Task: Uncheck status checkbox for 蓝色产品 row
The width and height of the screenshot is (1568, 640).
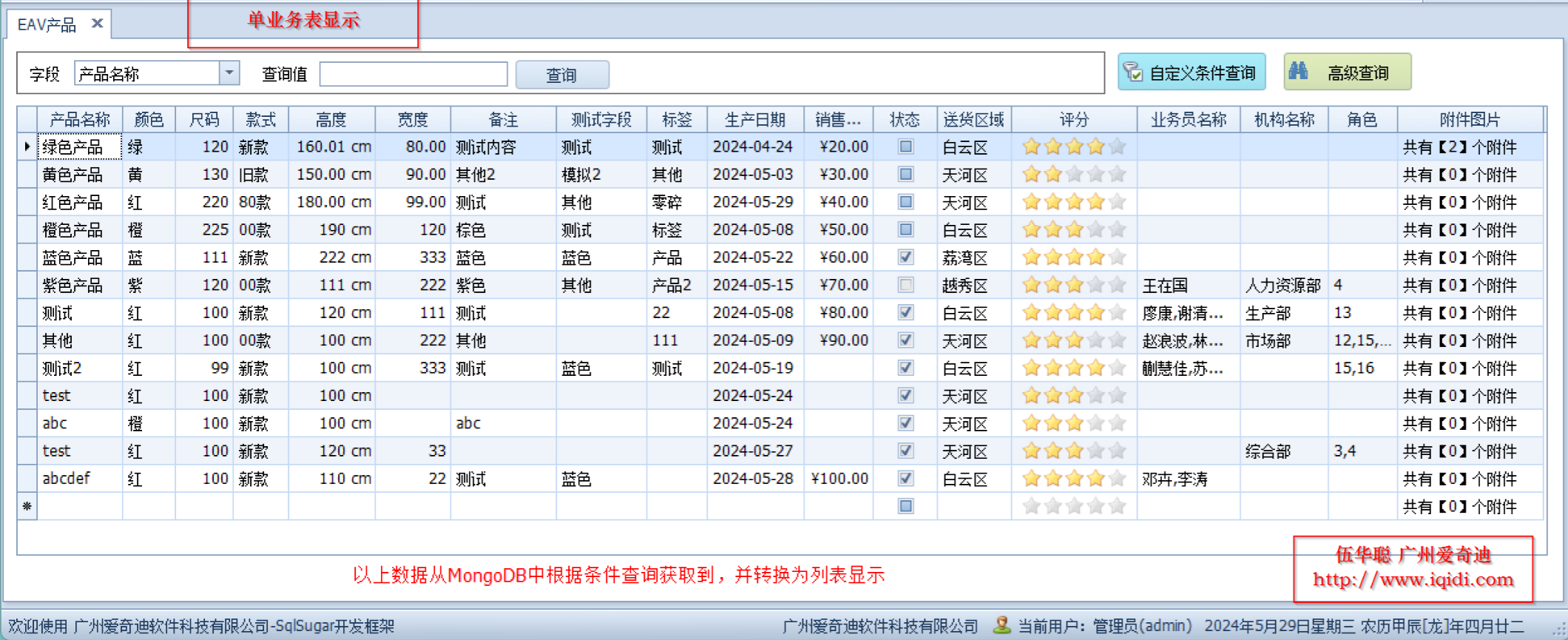Action: tap(905, 257)
